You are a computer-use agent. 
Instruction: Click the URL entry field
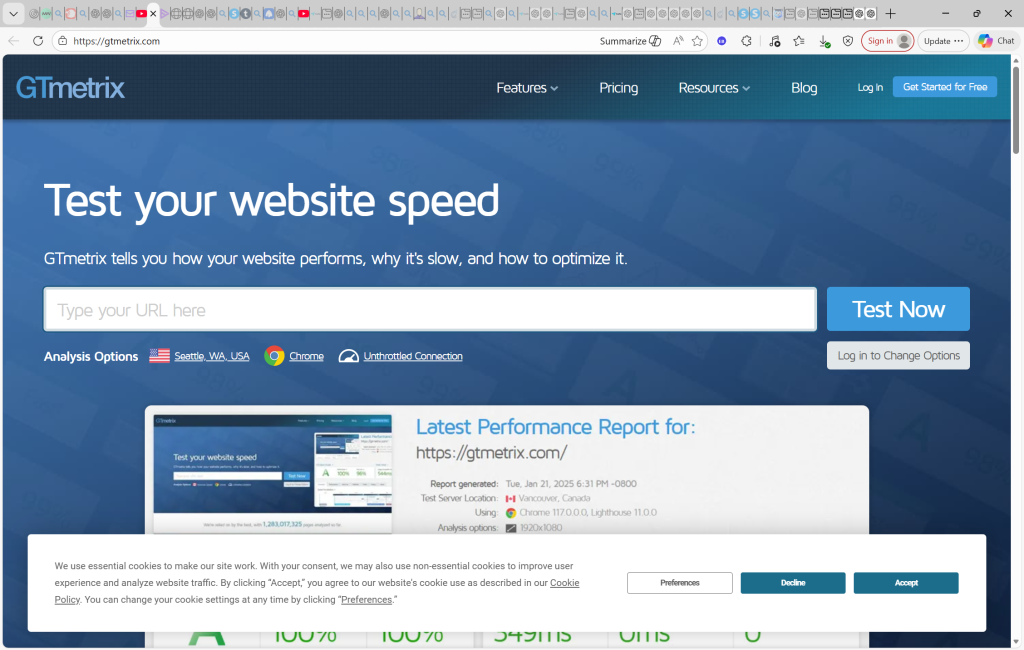click(x=430, y=308)
